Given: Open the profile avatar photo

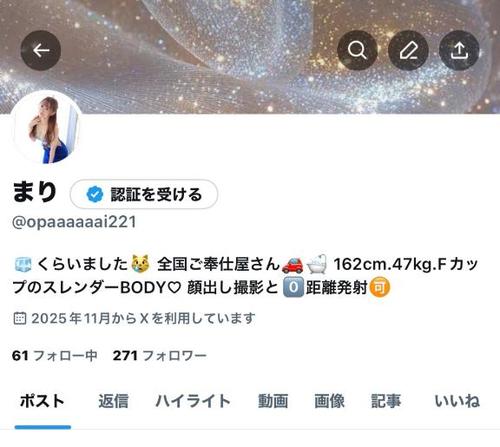Looking at the screenshot, I should pos(46,128).
